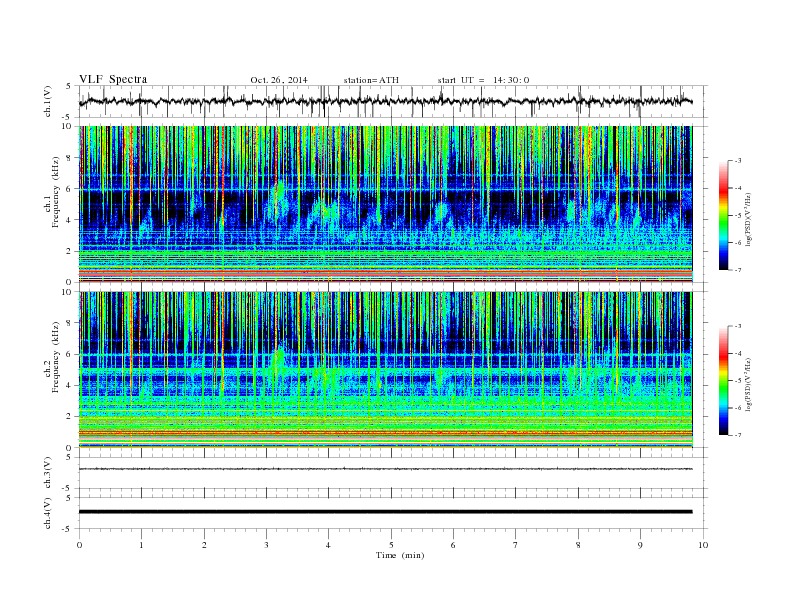Click the ch.1 spectrogram panel

385,204
